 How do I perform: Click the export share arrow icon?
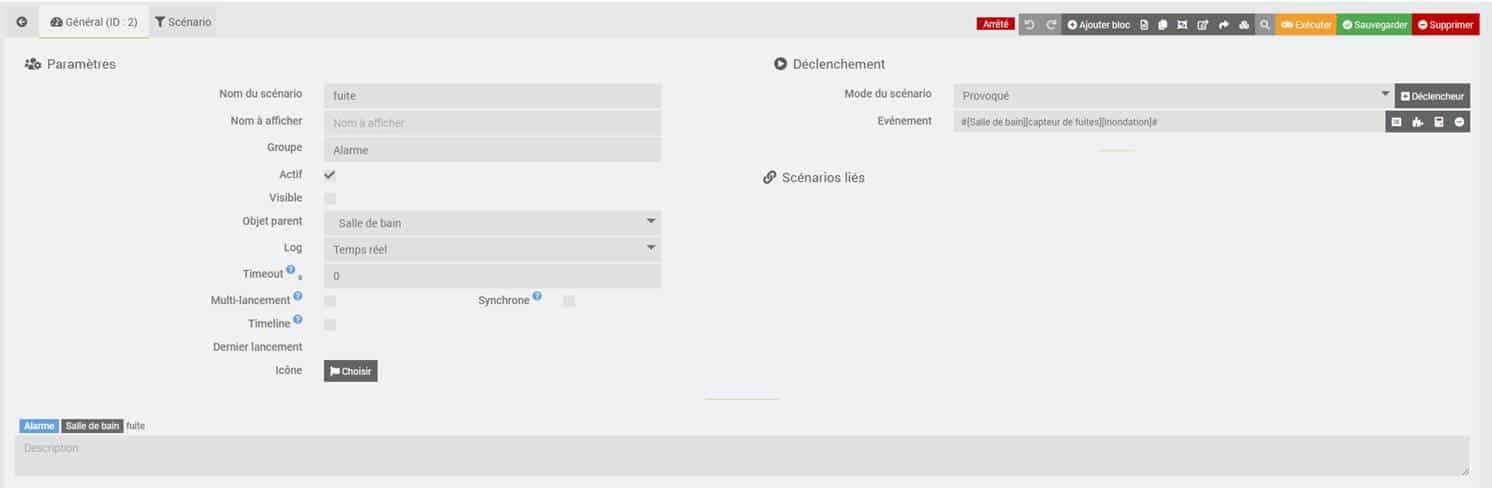pos(1223,24)
